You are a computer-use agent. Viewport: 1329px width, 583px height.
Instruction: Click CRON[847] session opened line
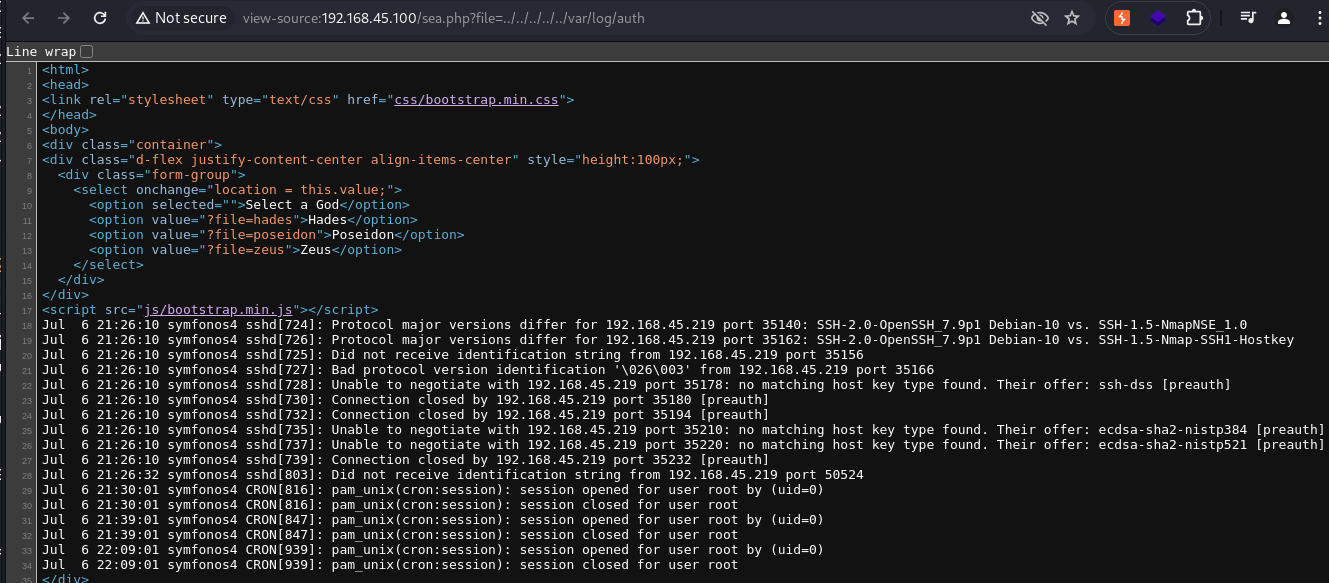tap(433, 520)
